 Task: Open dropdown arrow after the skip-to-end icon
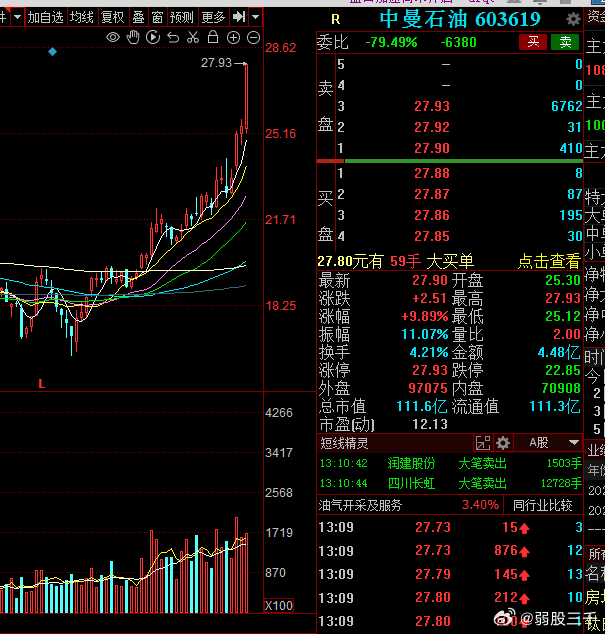coord(255,17)
